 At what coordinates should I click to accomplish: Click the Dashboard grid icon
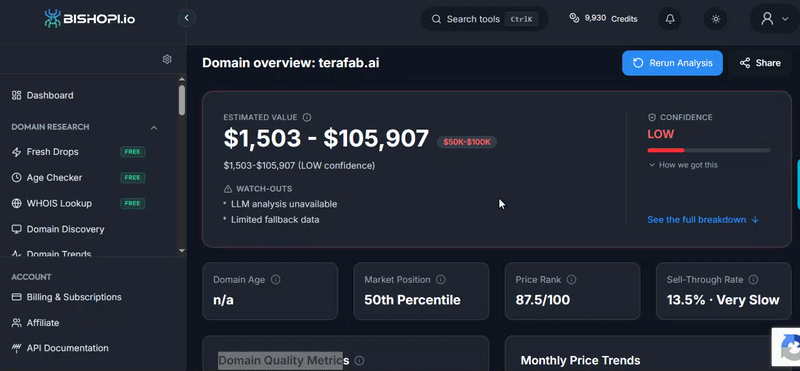click(16, 95)
